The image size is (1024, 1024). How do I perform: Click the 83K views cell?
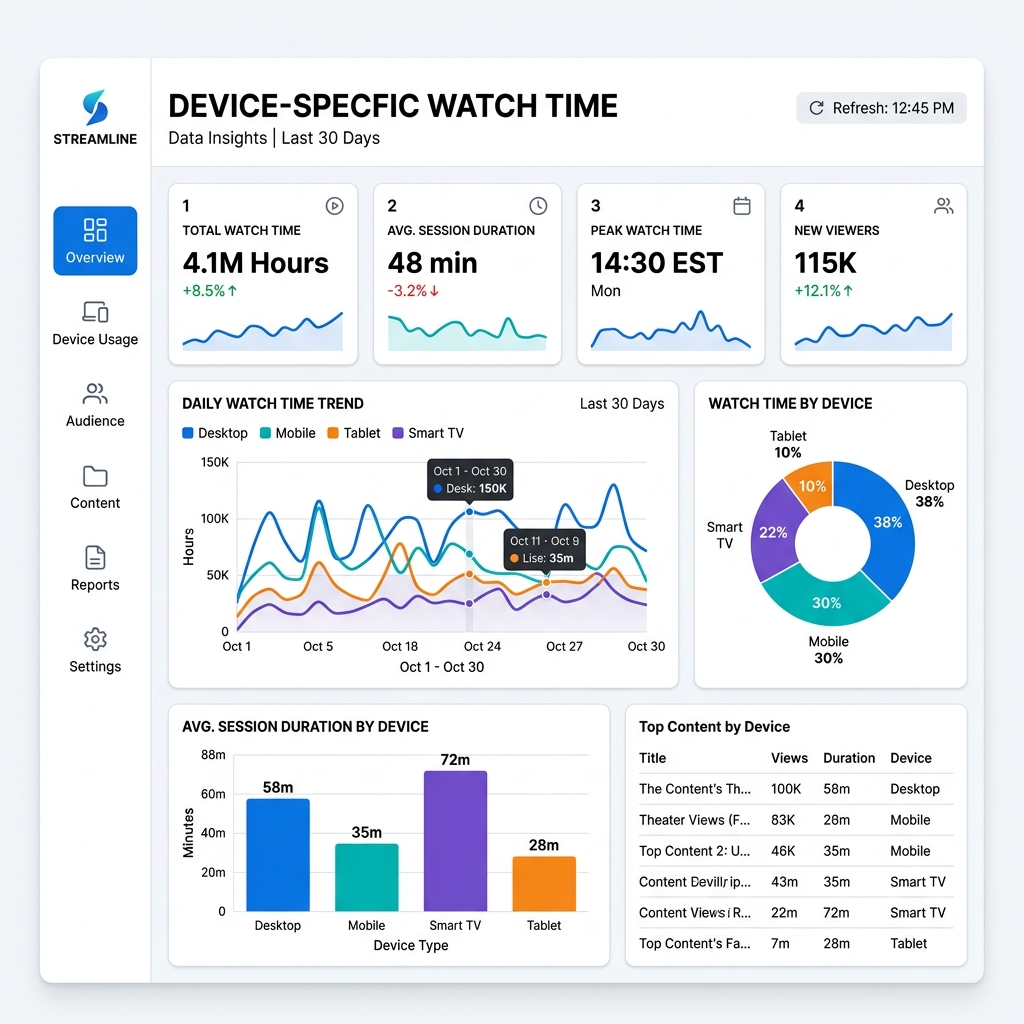[x=783, y=820]
